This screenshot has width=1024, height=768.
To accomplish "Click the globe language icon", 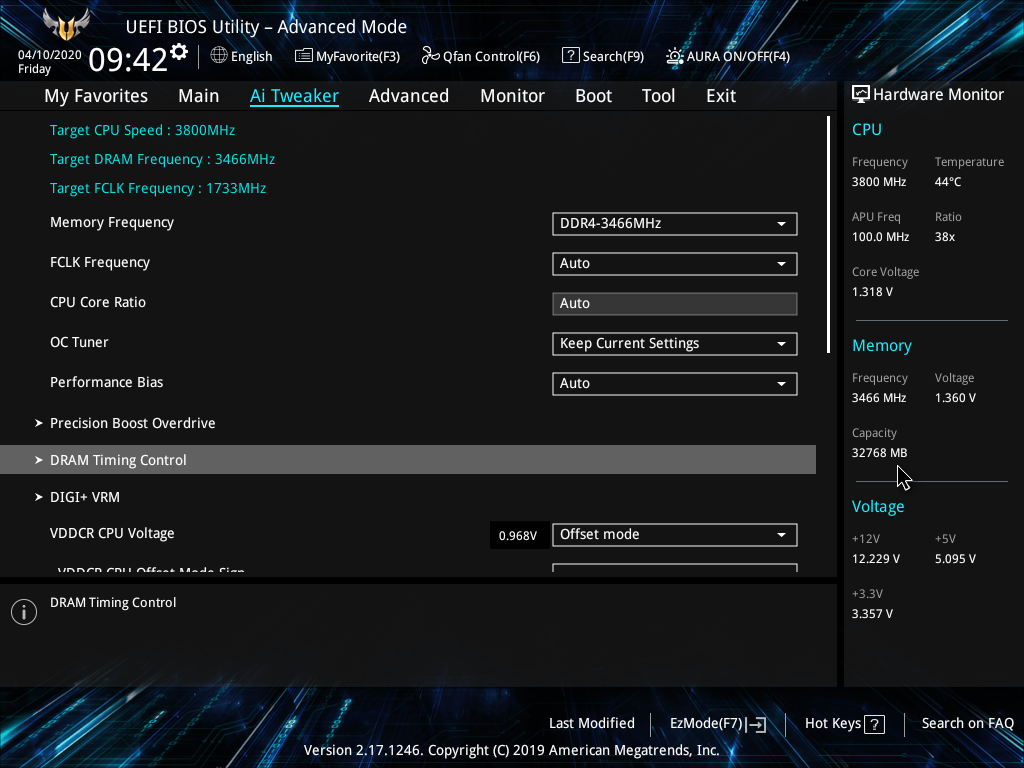I will pos(219,56).
